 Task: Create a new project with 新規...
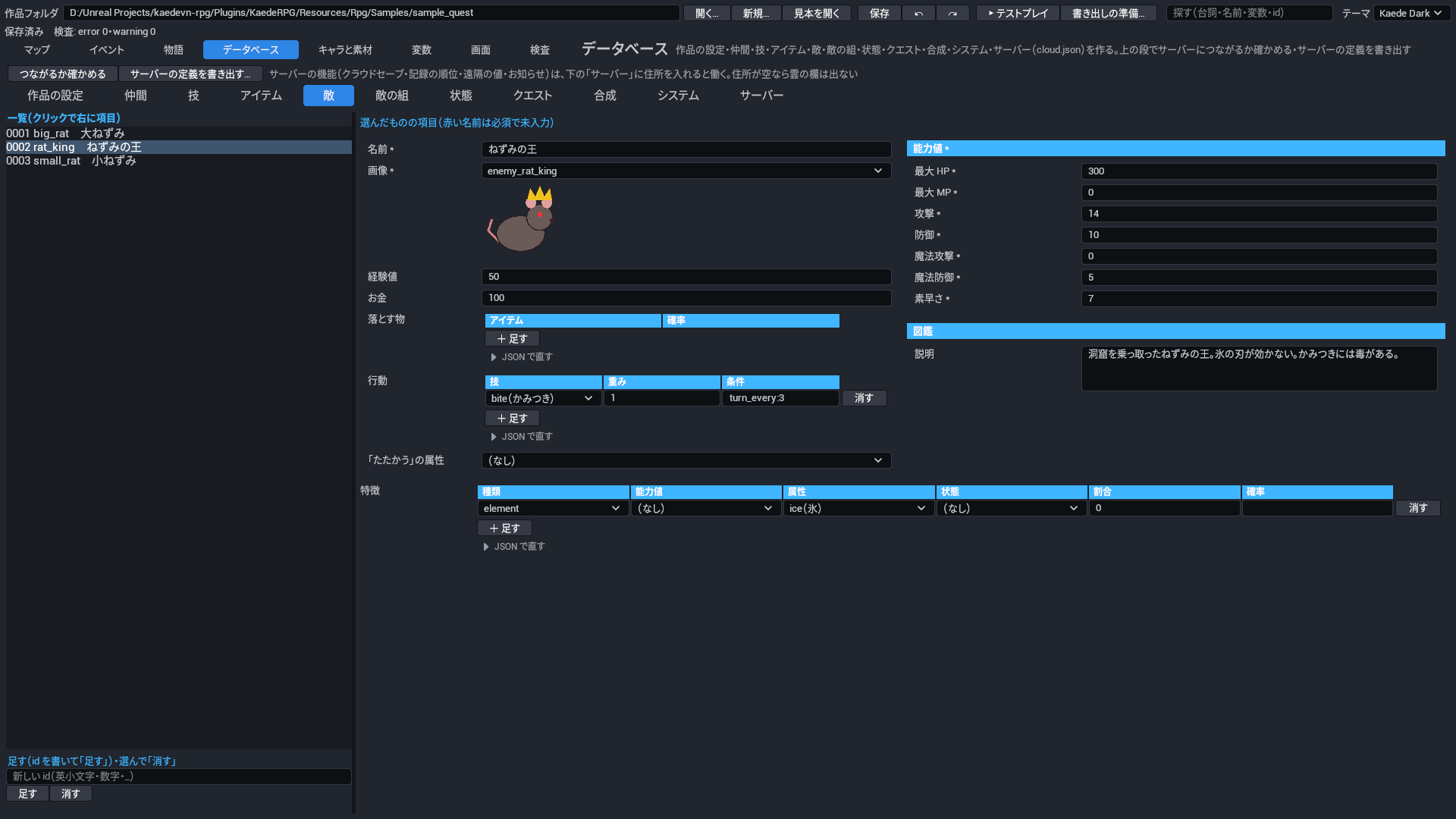(x=755, y=13)
